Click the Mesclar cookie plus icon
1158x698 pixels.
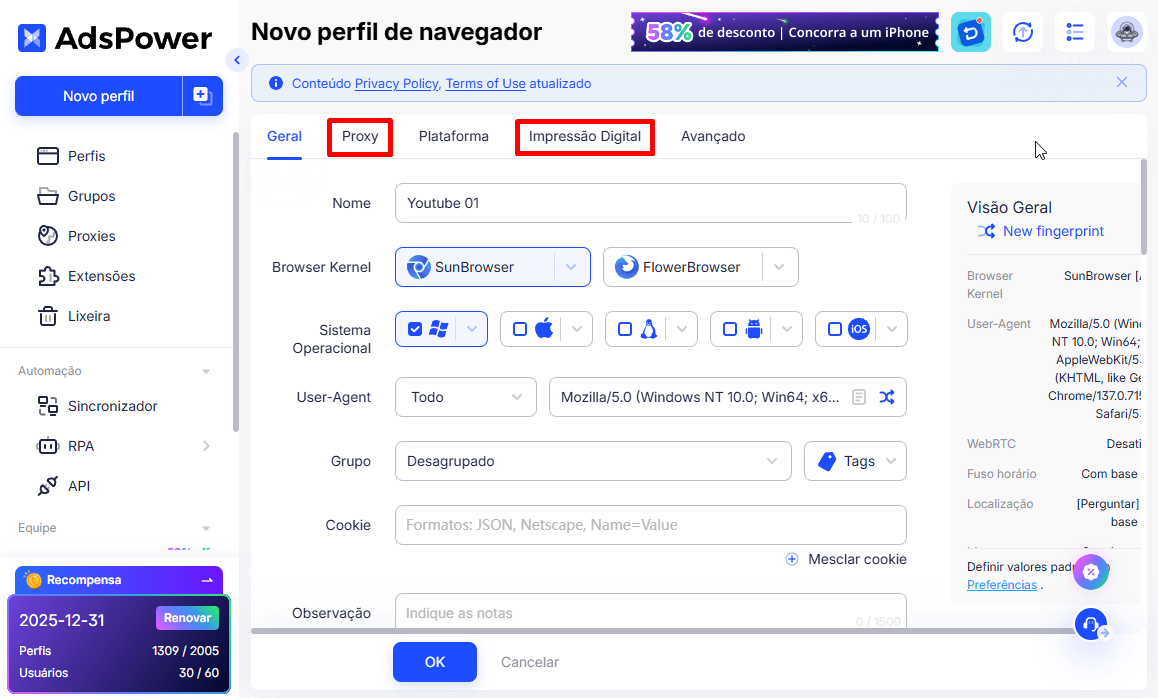792,559
